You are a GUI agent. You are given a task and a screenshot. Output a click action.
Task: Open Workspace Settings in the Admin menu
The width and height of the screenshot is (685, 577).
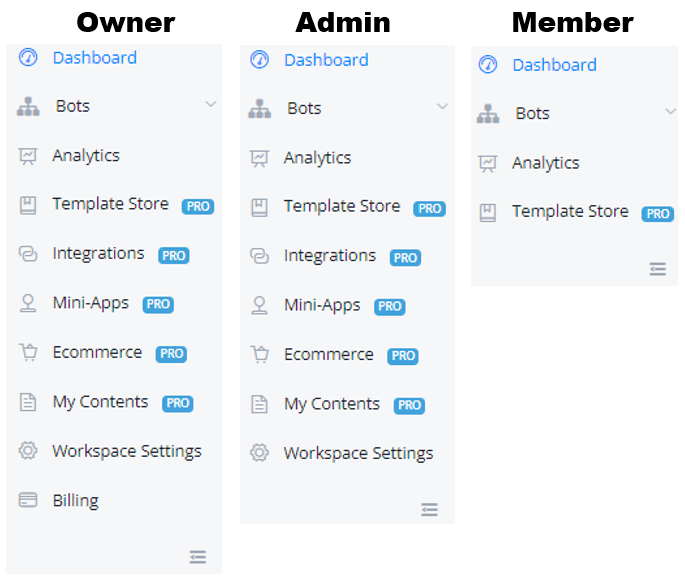[x=358, y=453]
